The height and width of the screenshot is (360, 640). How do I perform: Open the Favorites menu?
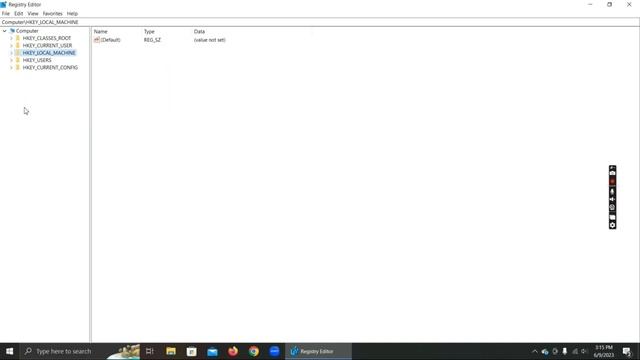[x=53, y=13]
